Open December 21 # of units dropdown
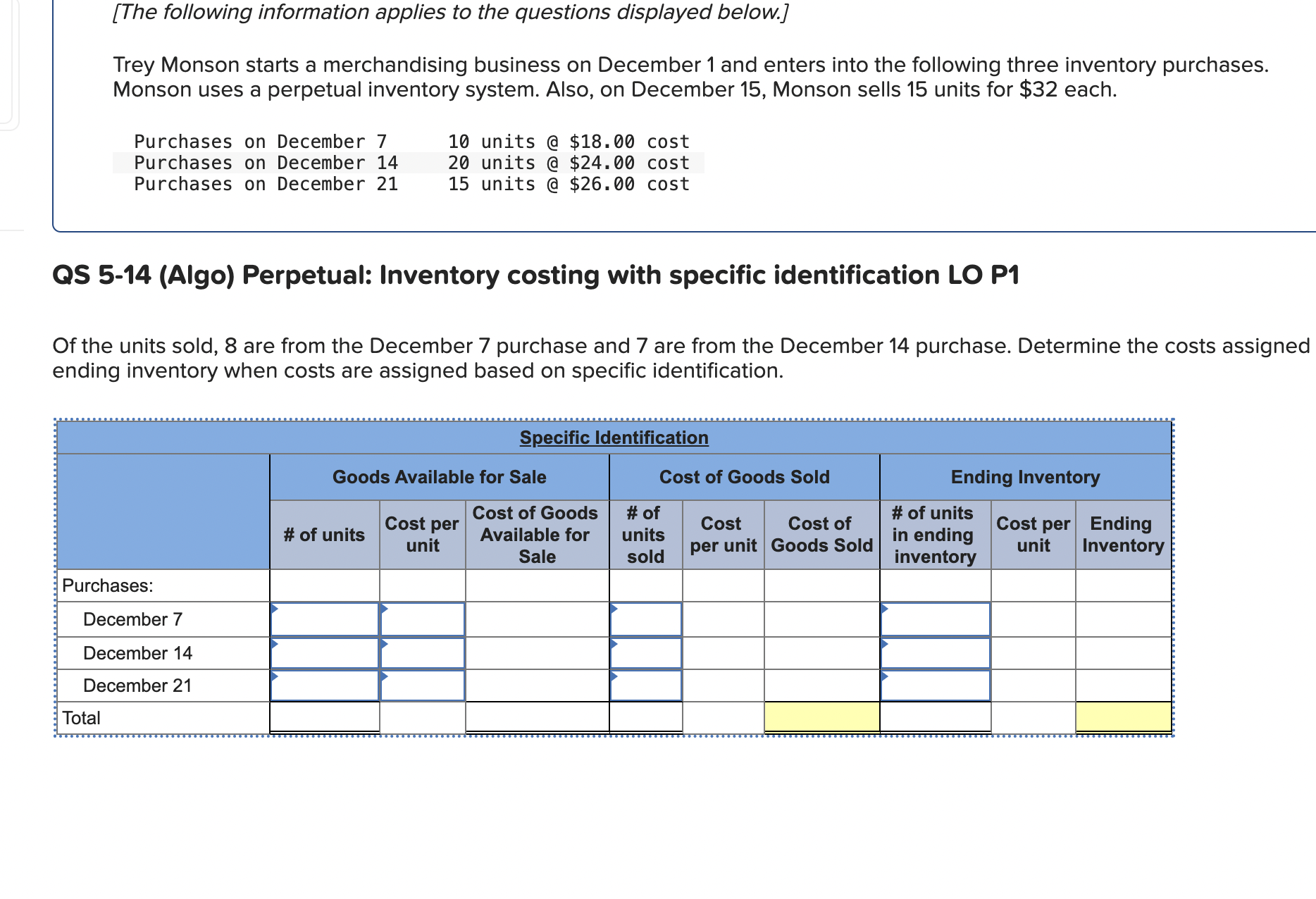The image size is (1316, 899). coord(325,686)
